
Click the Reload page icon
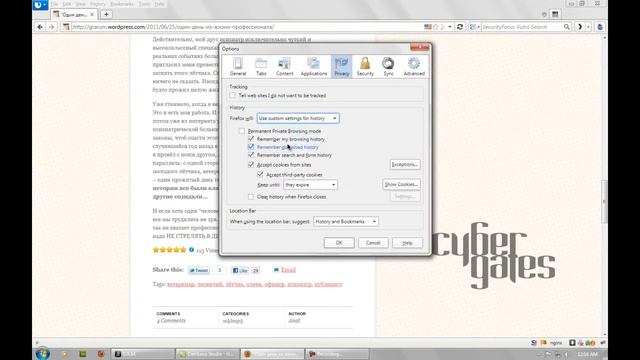pos(460,27)
